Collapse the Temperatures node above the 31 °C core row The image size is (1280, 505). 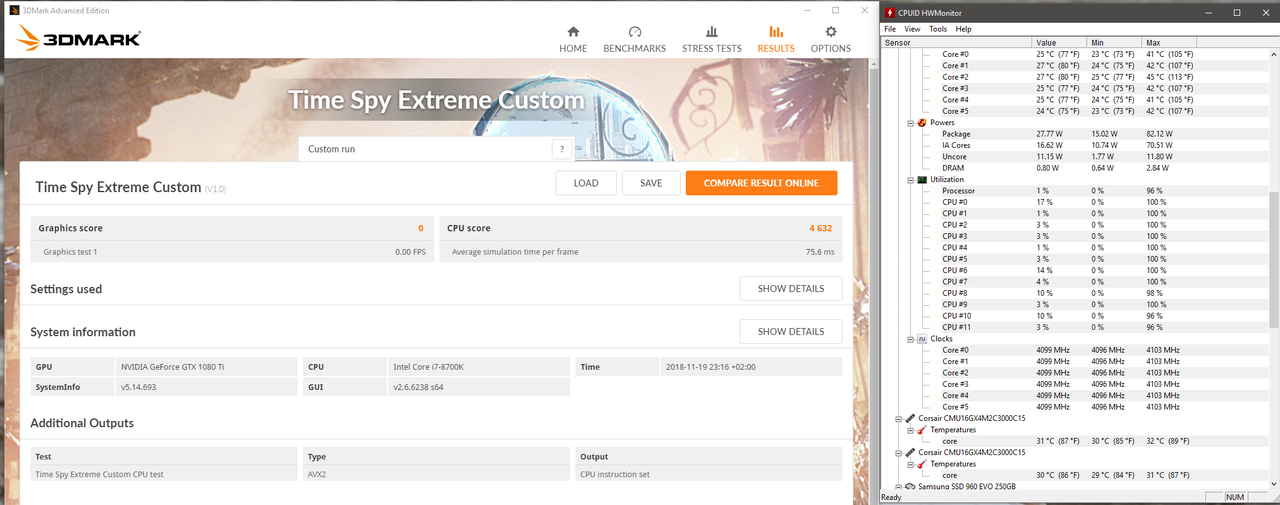(910, 430)
